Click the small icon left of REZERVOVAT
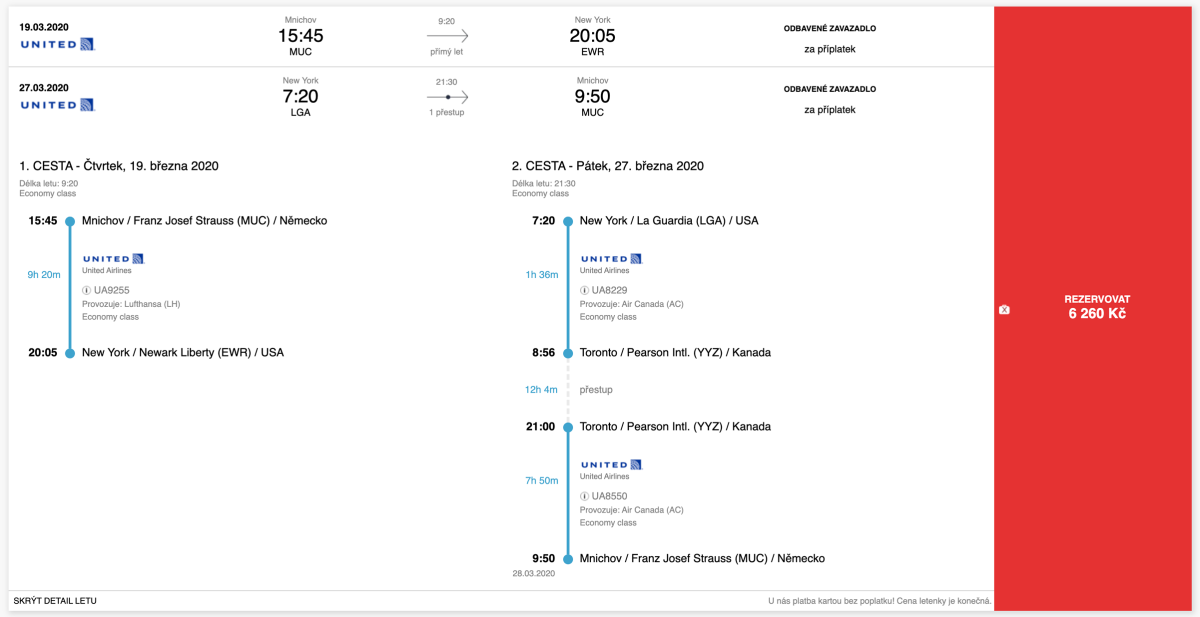This screenshot has width=1200, height=617. tap(1004, 310)
